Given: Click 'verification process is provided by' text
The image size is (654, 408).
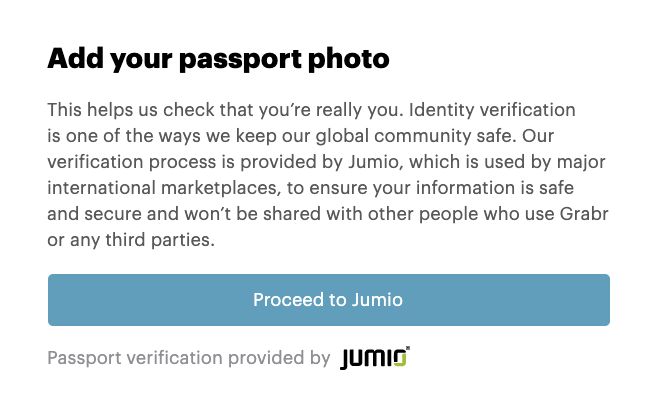Looking at the screenshot, I should coord(195,162).
